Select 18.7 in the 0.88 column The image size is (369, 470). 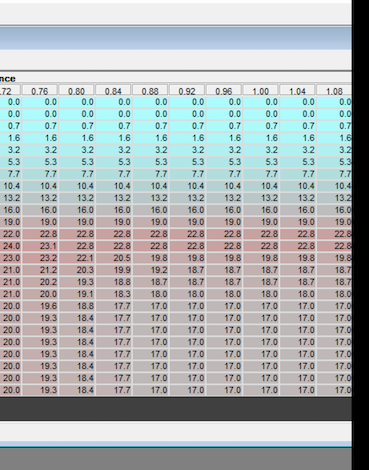(x=151, y=282)
